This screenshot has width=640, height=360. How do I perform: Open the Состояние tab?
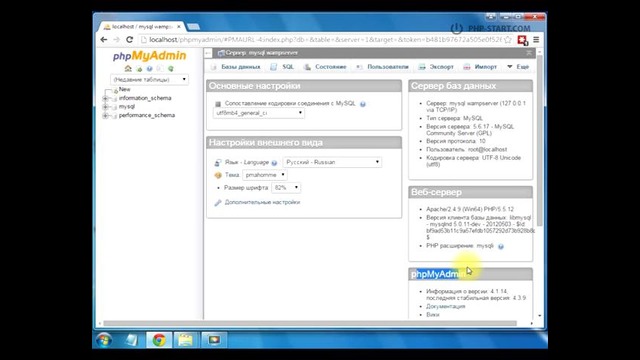pos(325,67)
